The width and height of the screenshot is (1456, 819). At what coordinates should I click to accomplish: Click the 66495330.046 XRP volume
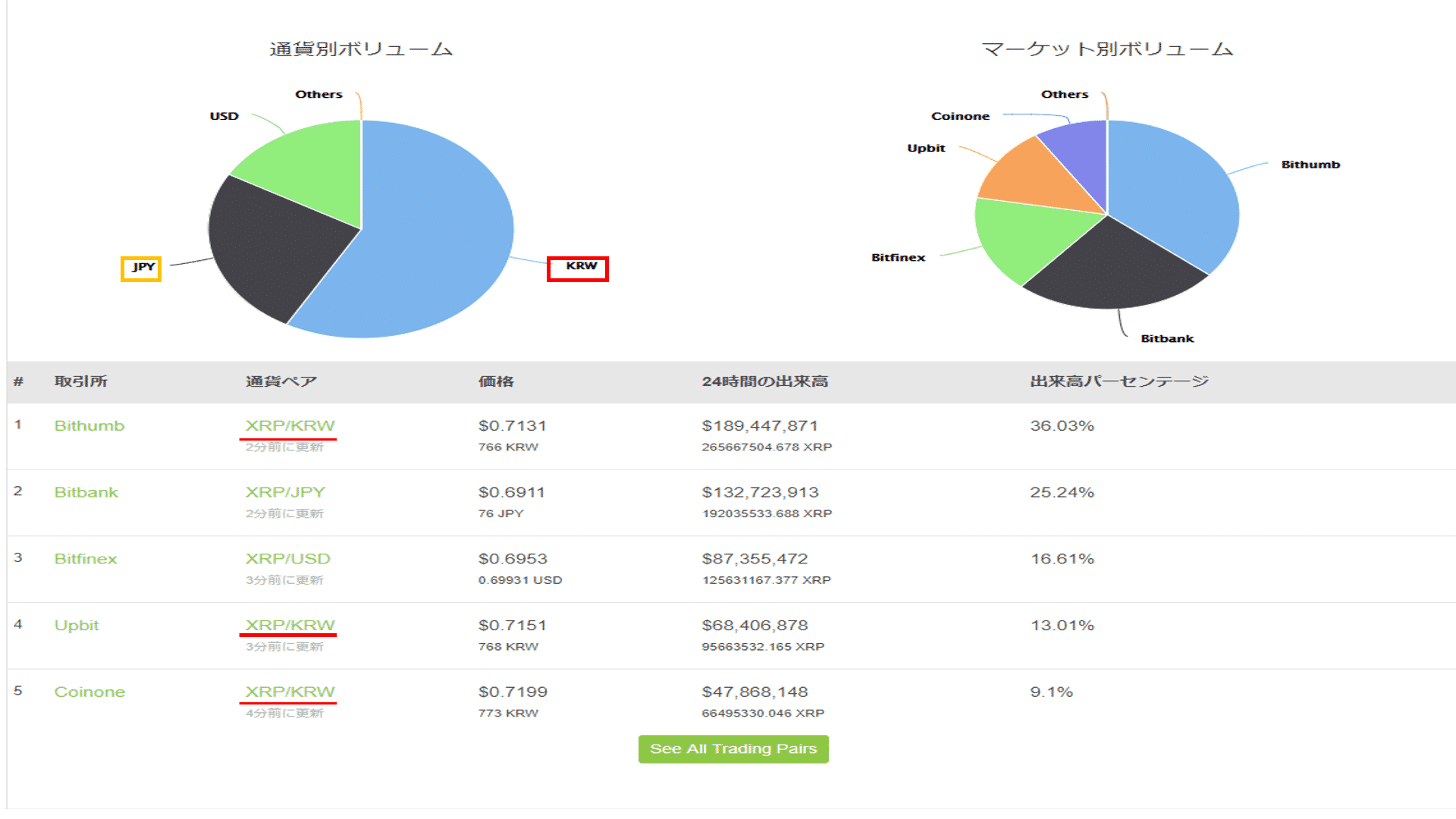tap(763, 714)
